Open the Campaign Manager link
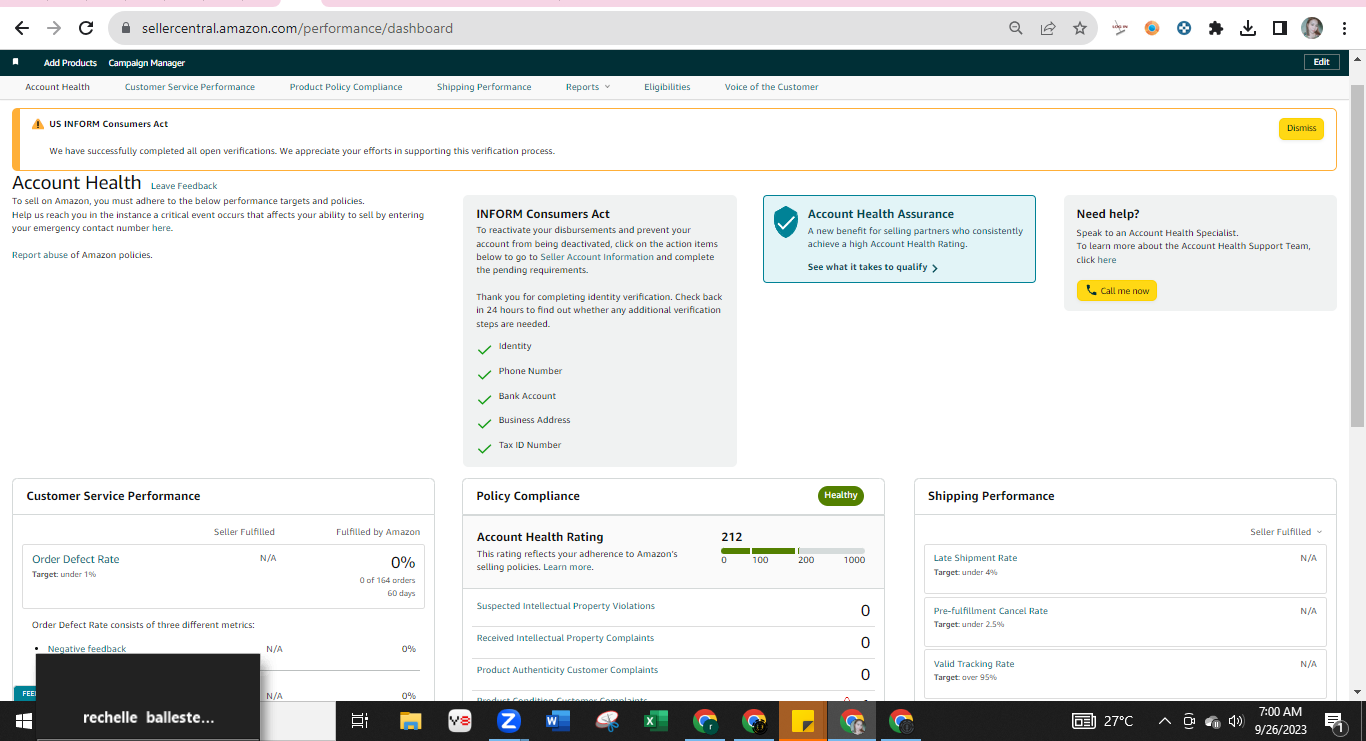 tap(147, 63)
